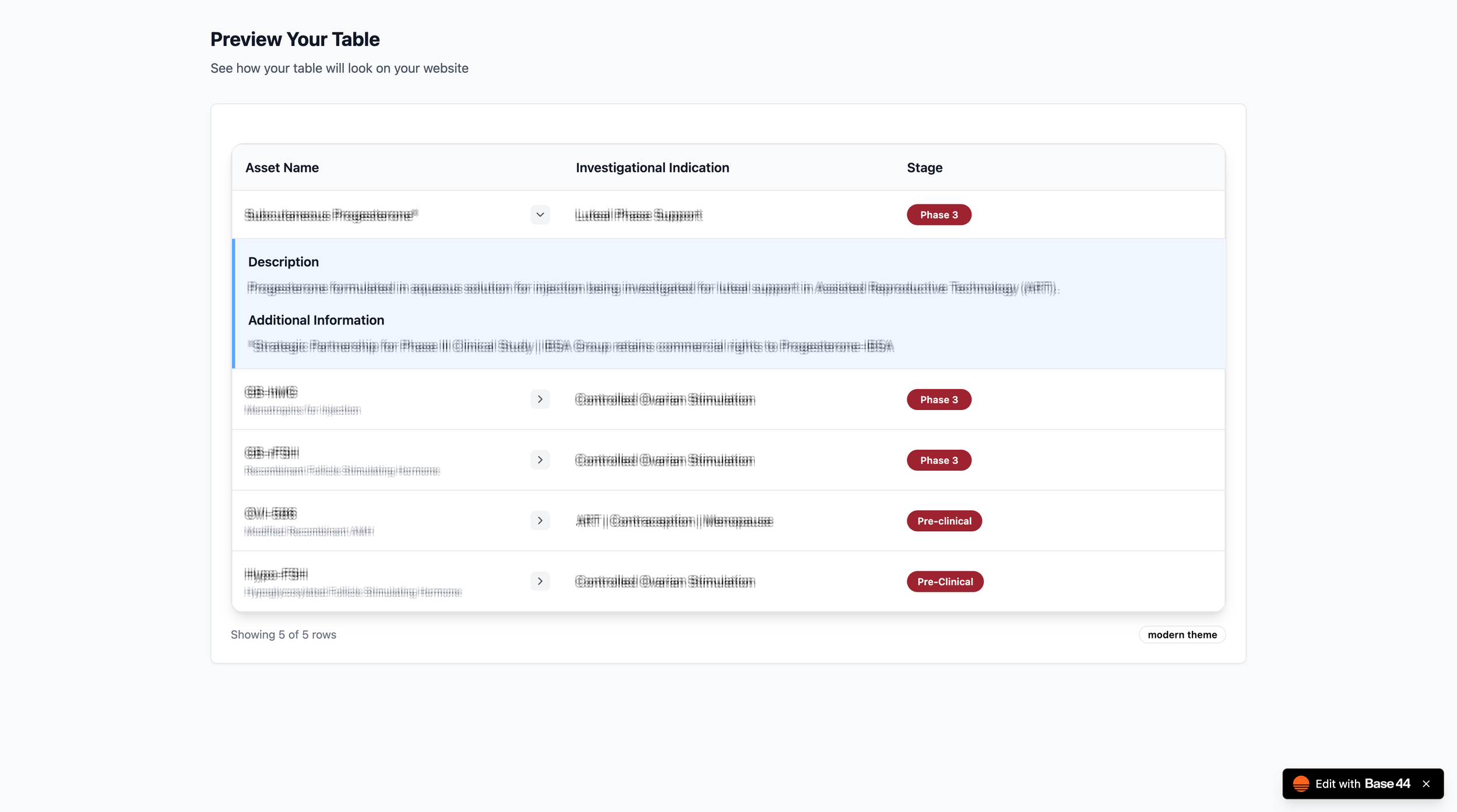The width and height of the screenshot is (1457, 812).
Task: Dismiss the Base44 widget with the X
Action: coord(1426,783)
